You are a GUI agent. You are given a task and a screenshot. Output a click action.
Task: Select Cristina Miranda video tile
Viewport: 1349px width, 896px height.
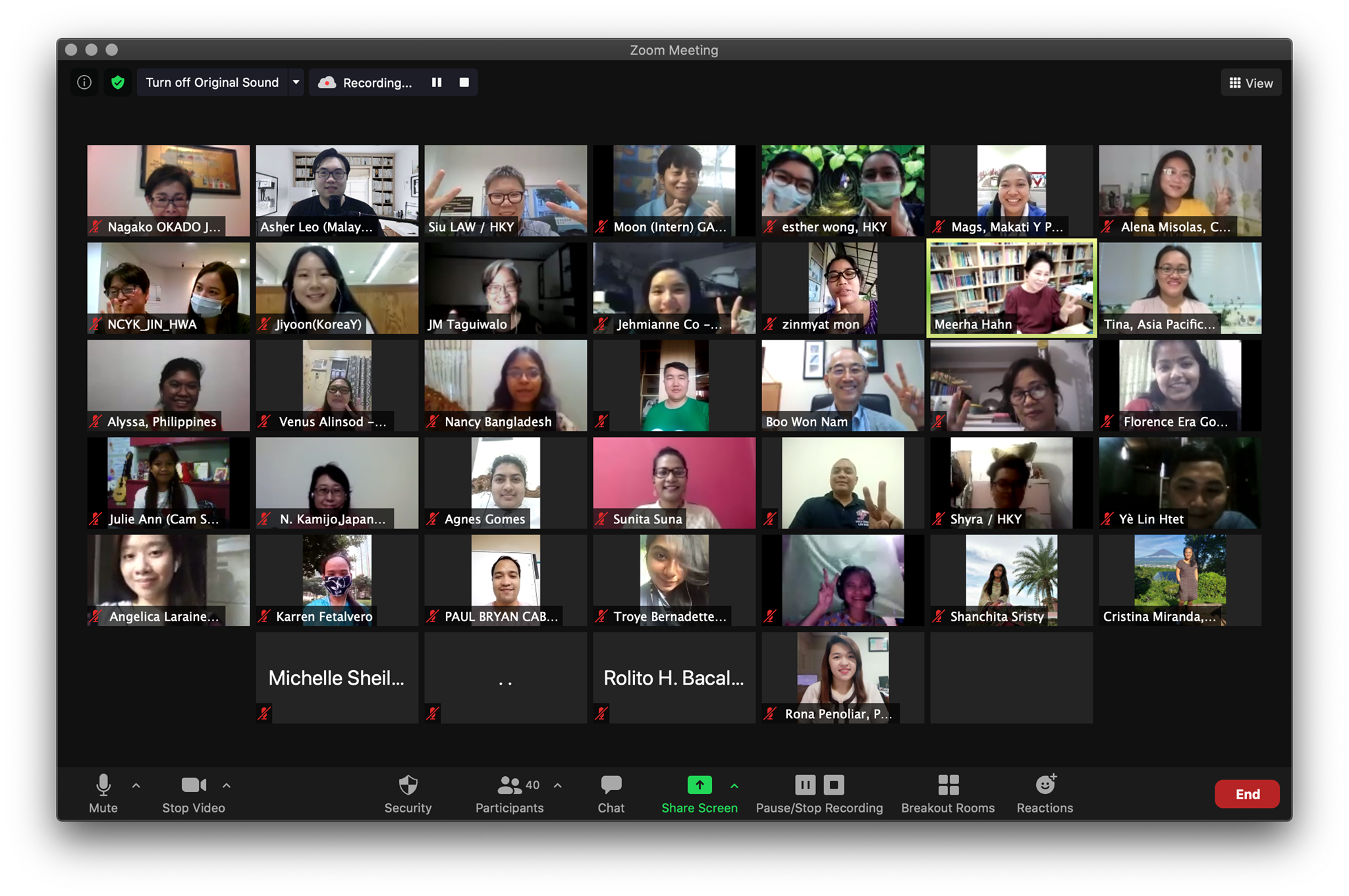click(1180, 580)
